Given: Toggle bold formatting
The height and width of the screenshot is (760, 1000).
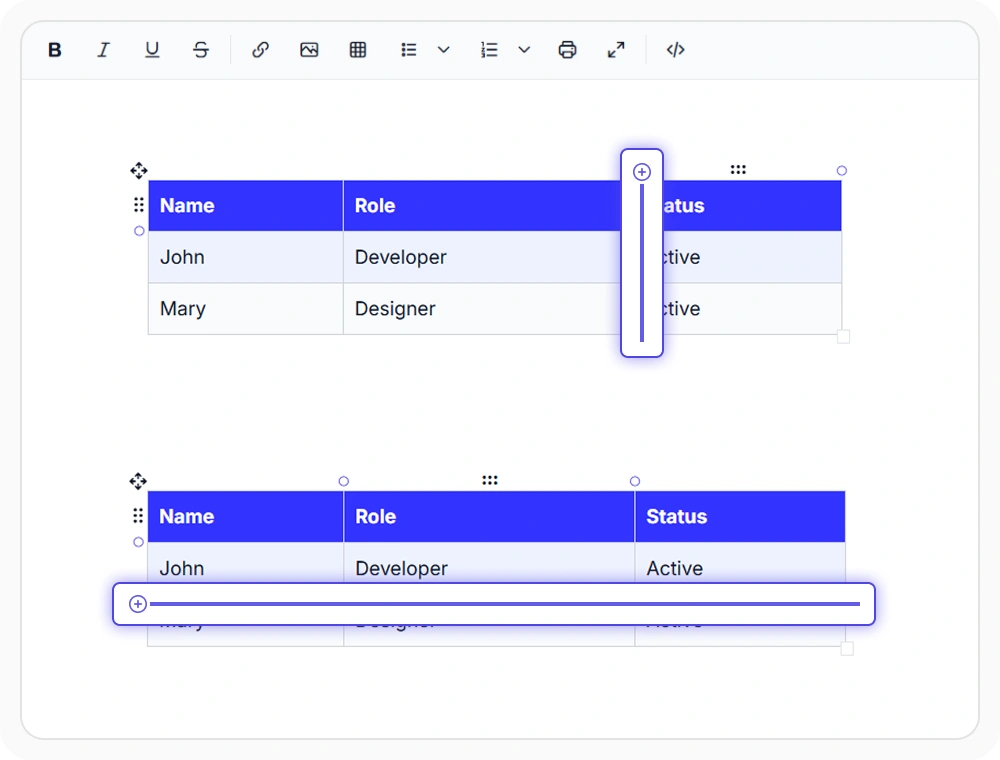Looking at the screenshot, I should (x=55, y=50).
